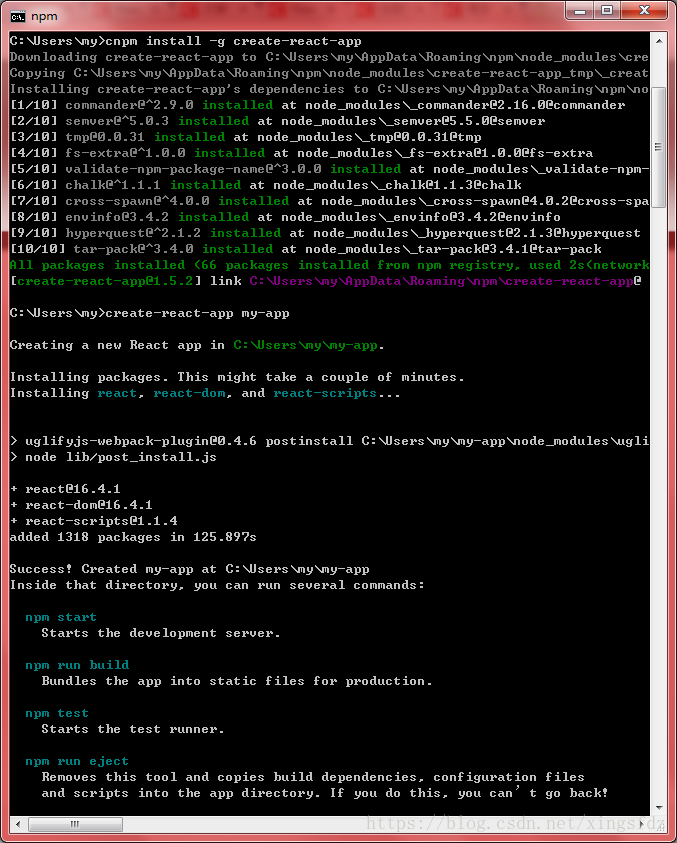Click the 'Success! Created my-app' line
Image resolution: width=677 pixels, height=843 pixels.
(189, 569)
